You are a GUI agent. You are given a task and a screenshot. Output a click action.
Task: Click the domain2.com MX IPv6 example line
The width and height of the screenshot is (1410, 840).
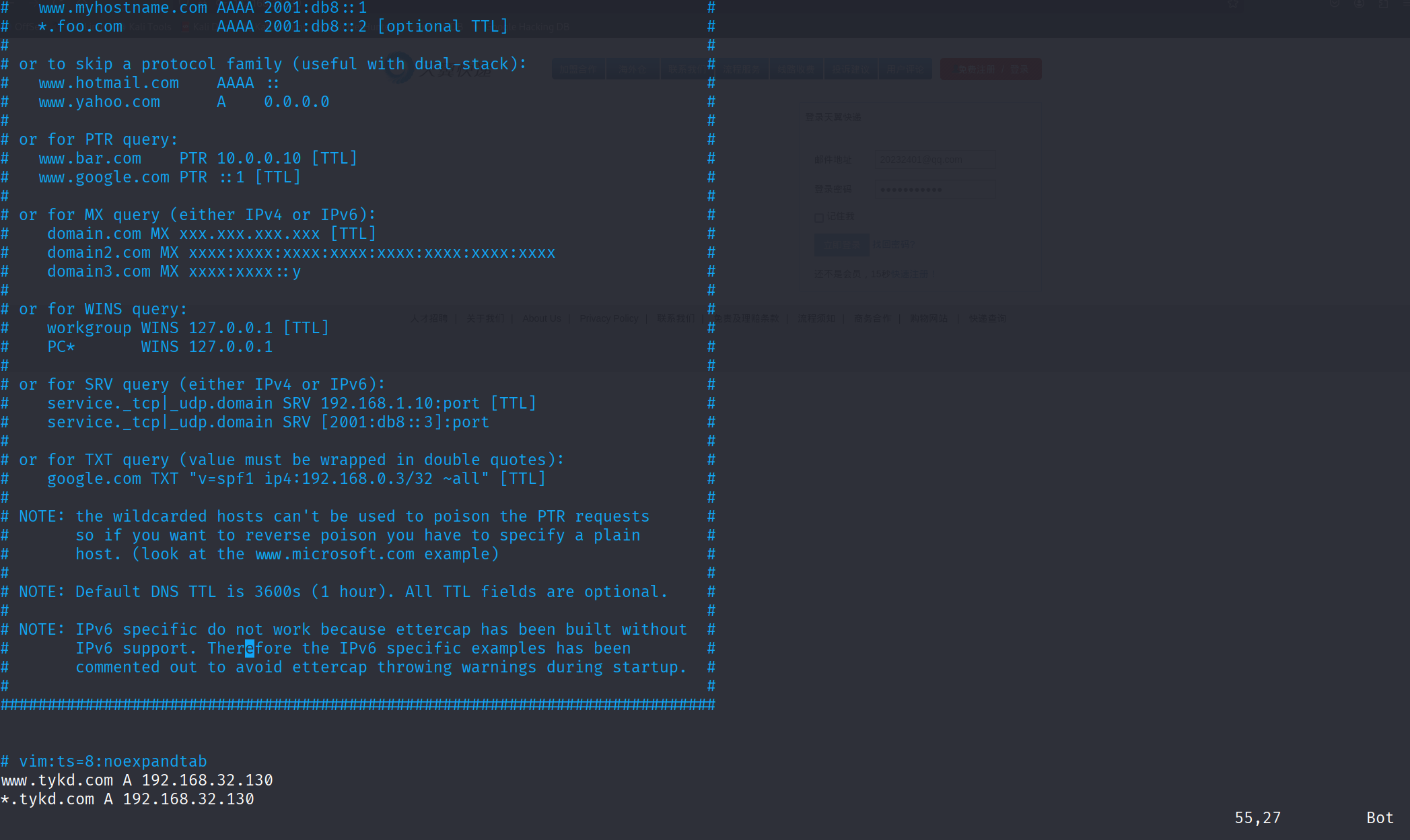[301, 252]
